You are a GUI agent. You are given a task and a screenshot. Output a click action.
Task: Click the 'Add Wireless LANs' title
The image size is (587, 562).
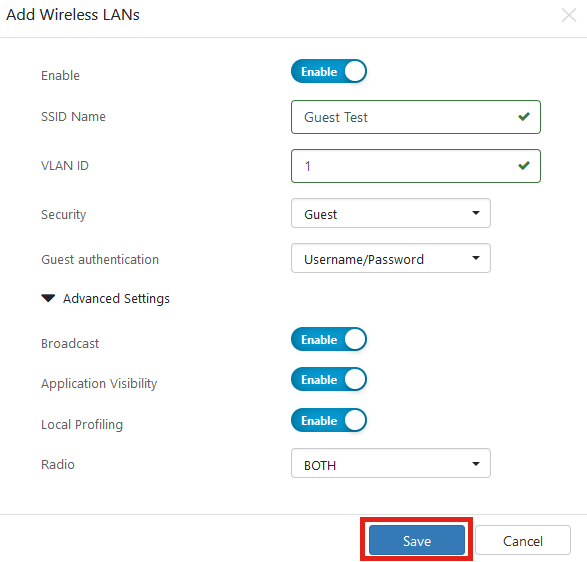tap(73, 15)
